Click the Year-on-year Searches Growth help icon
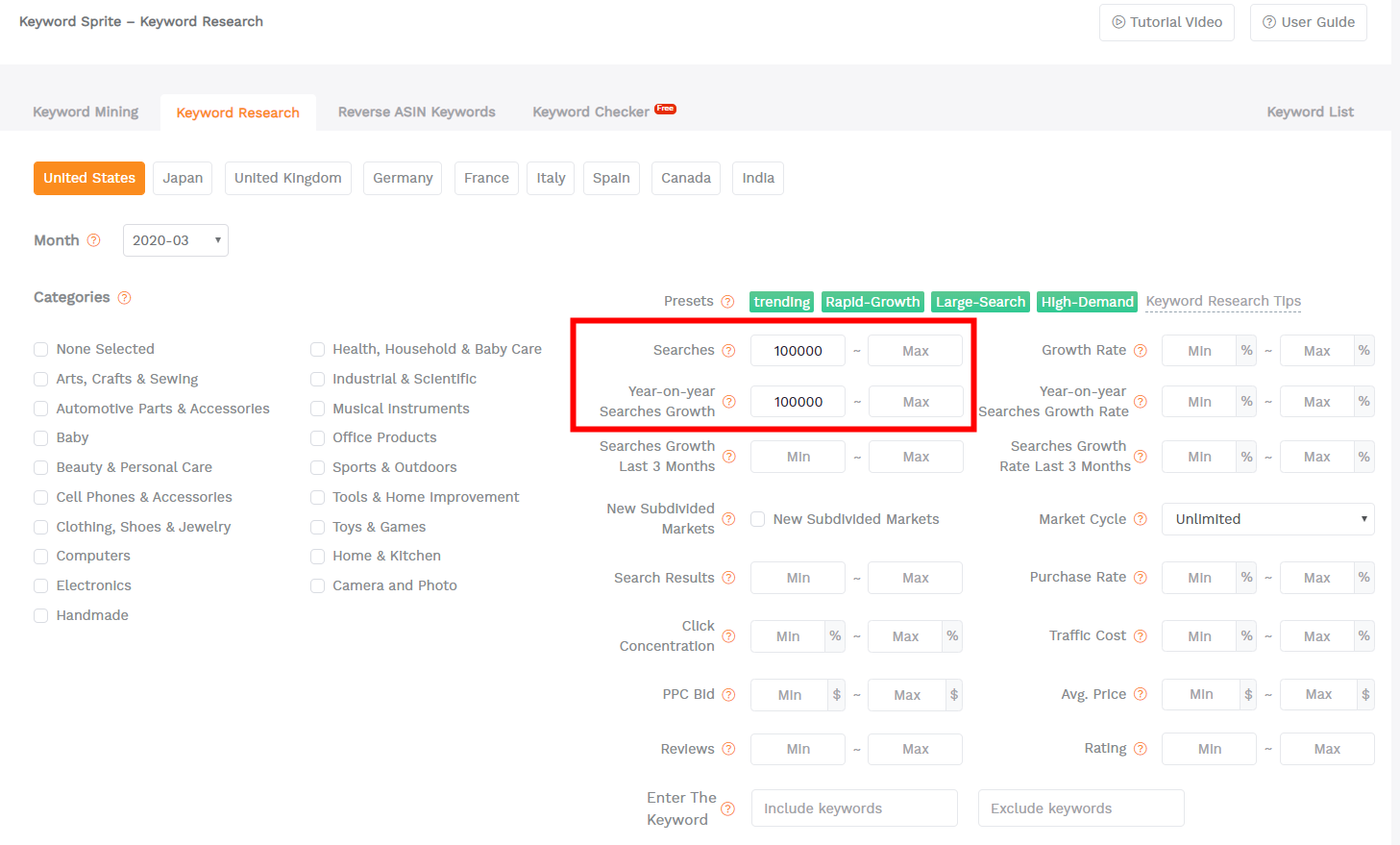This screenshot has width=1400, height=845. (x=728, y=402)
